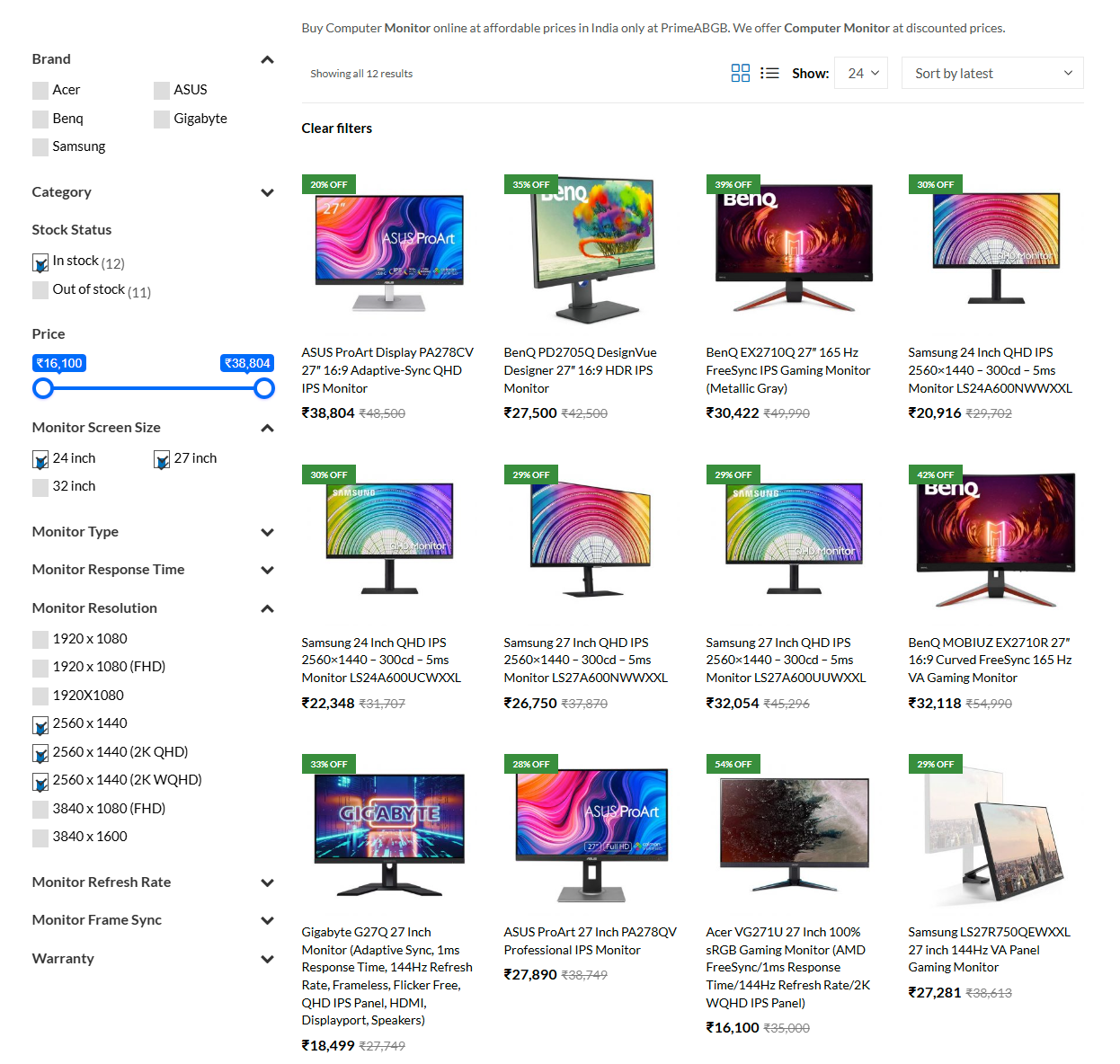Expand the Category filter section
The width and height of the screenshot is (1120, 1064).
pyautogui.click(x=267, y=192)
